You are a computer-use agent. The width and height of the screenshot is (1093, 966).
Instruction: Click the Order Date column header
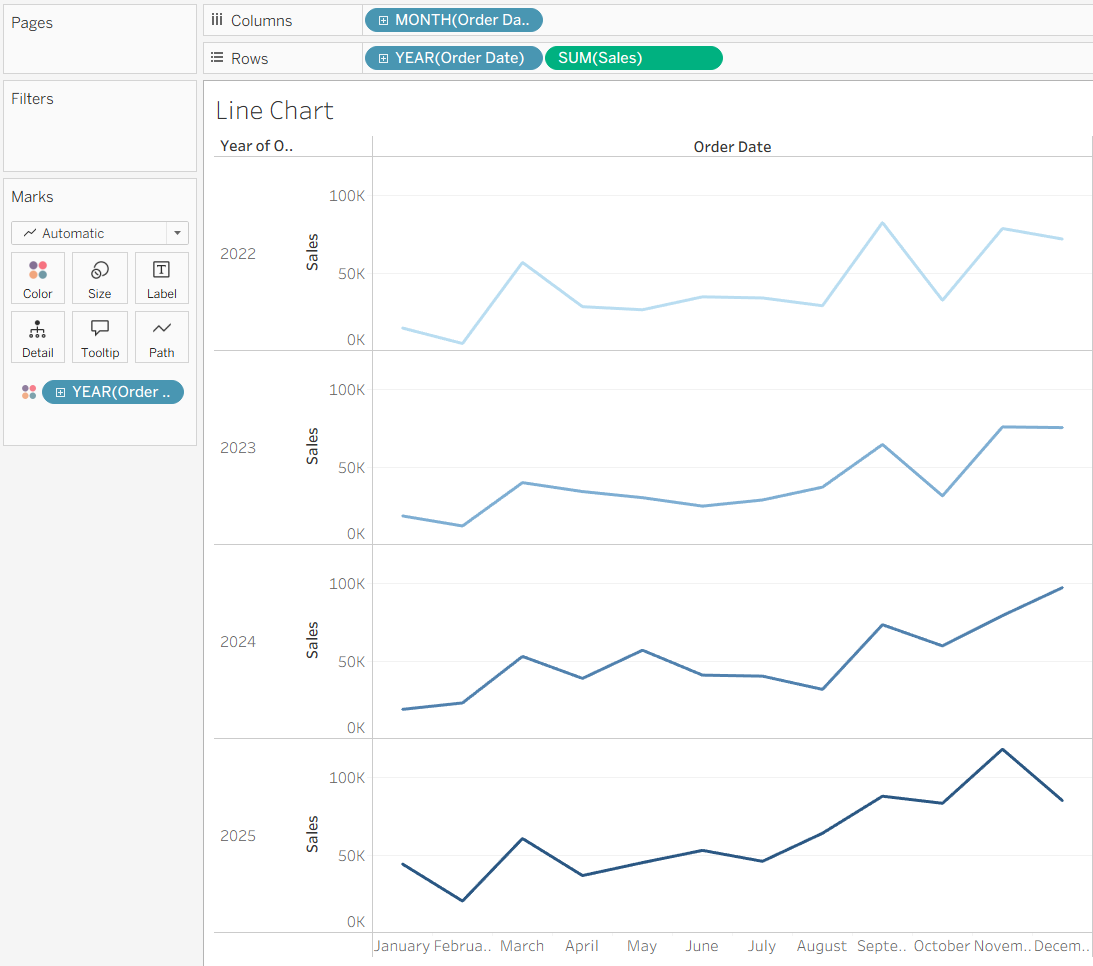coord(732,146)
